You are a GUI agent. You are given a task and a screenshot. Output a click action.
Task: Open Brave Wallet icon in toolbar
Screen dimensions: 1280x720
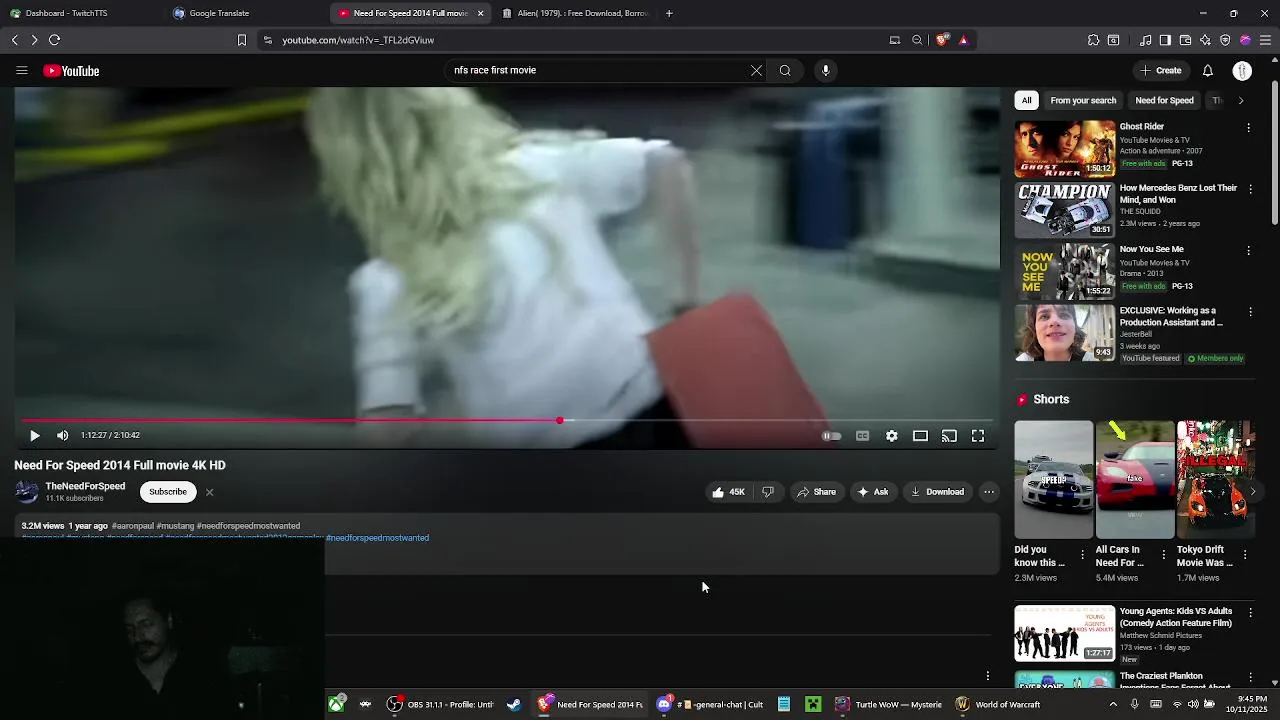point(1185,40)
